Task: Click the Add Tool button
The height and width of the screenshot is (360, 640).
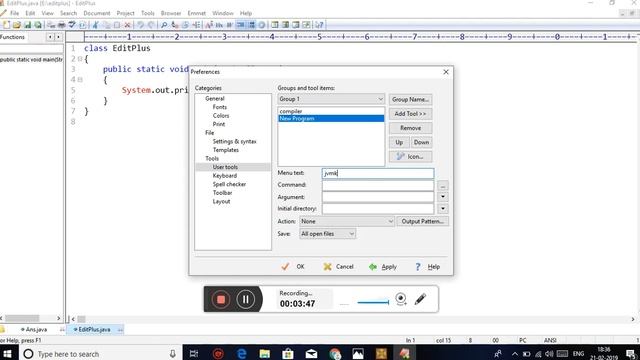Action: tap(410, 114)
